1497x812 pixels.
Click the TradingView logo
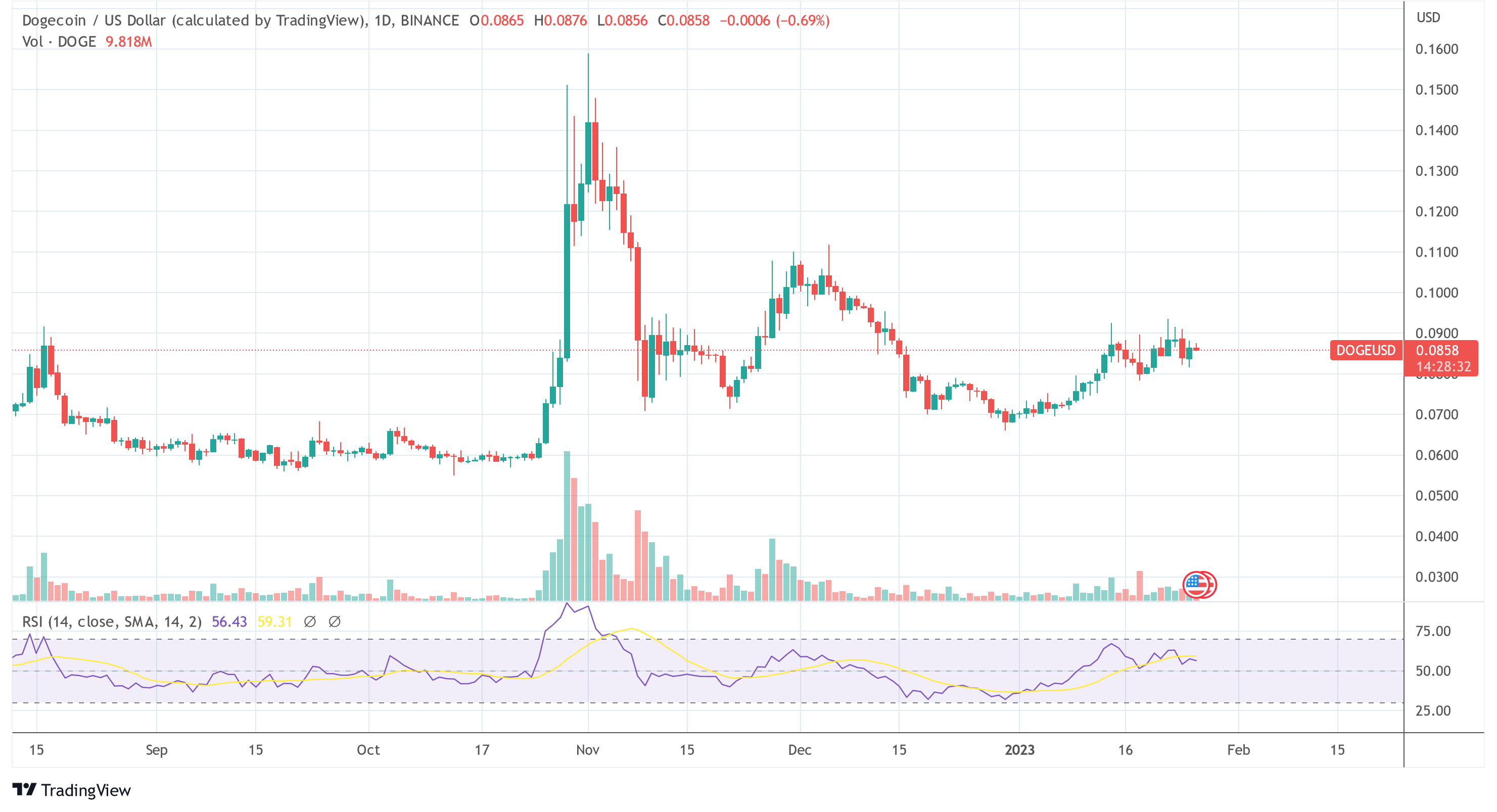71,790
